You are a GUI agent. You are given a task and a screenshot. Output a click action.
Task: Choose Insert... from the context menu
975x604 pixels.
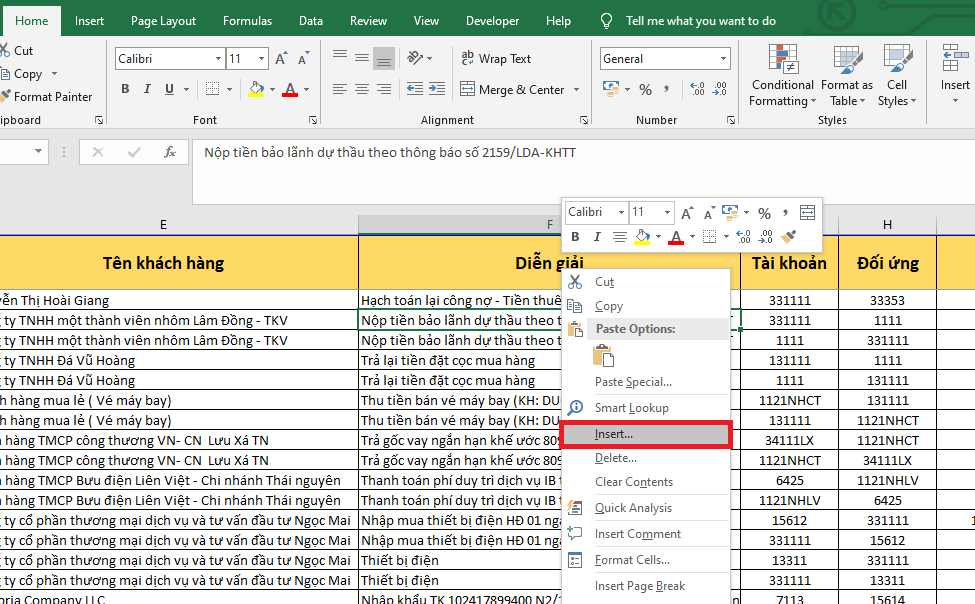(x=614, y=434)
